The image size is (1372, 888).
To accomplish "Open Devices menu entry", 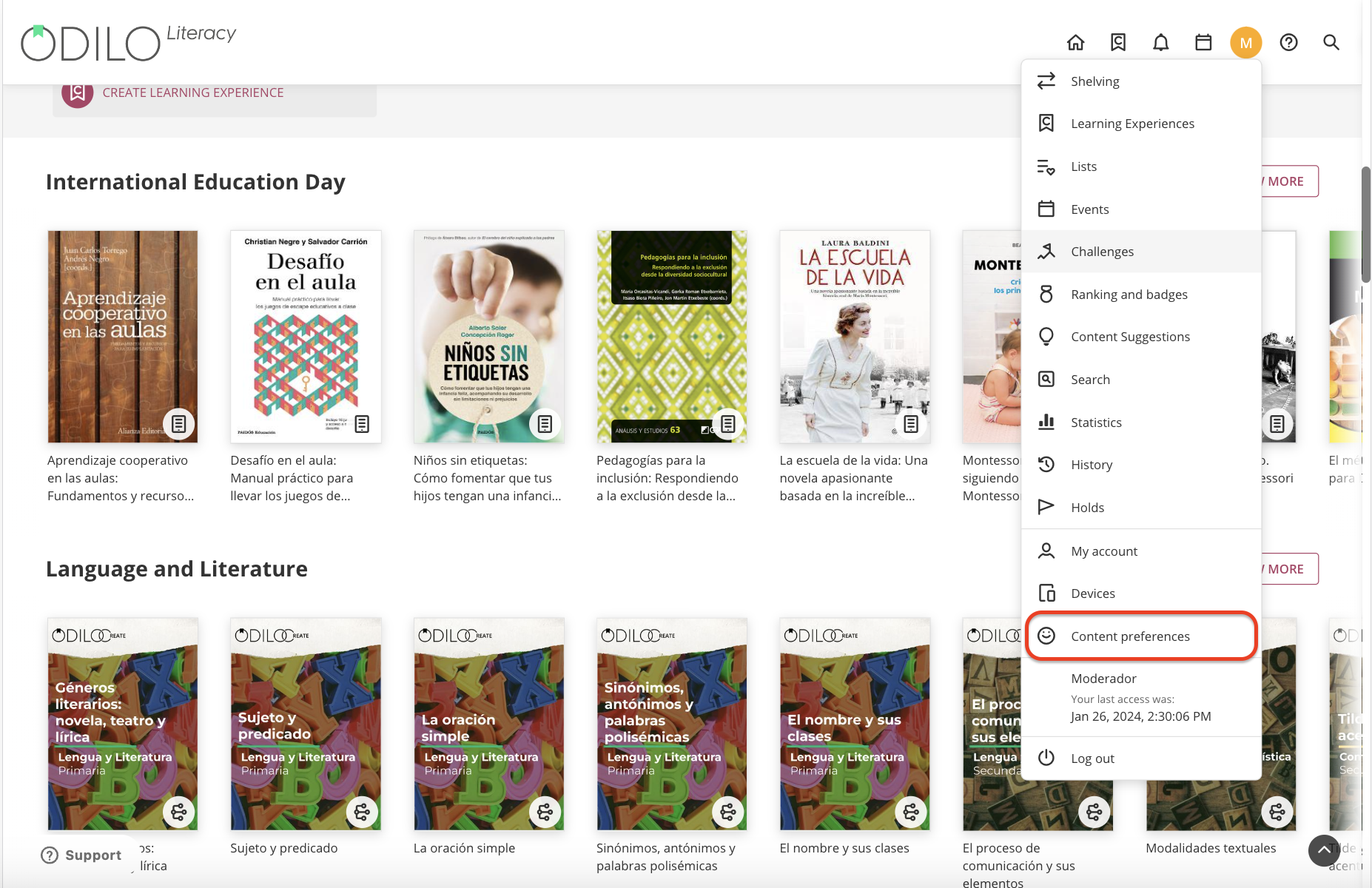I will pyautogui.click(x=1141, y=593).
